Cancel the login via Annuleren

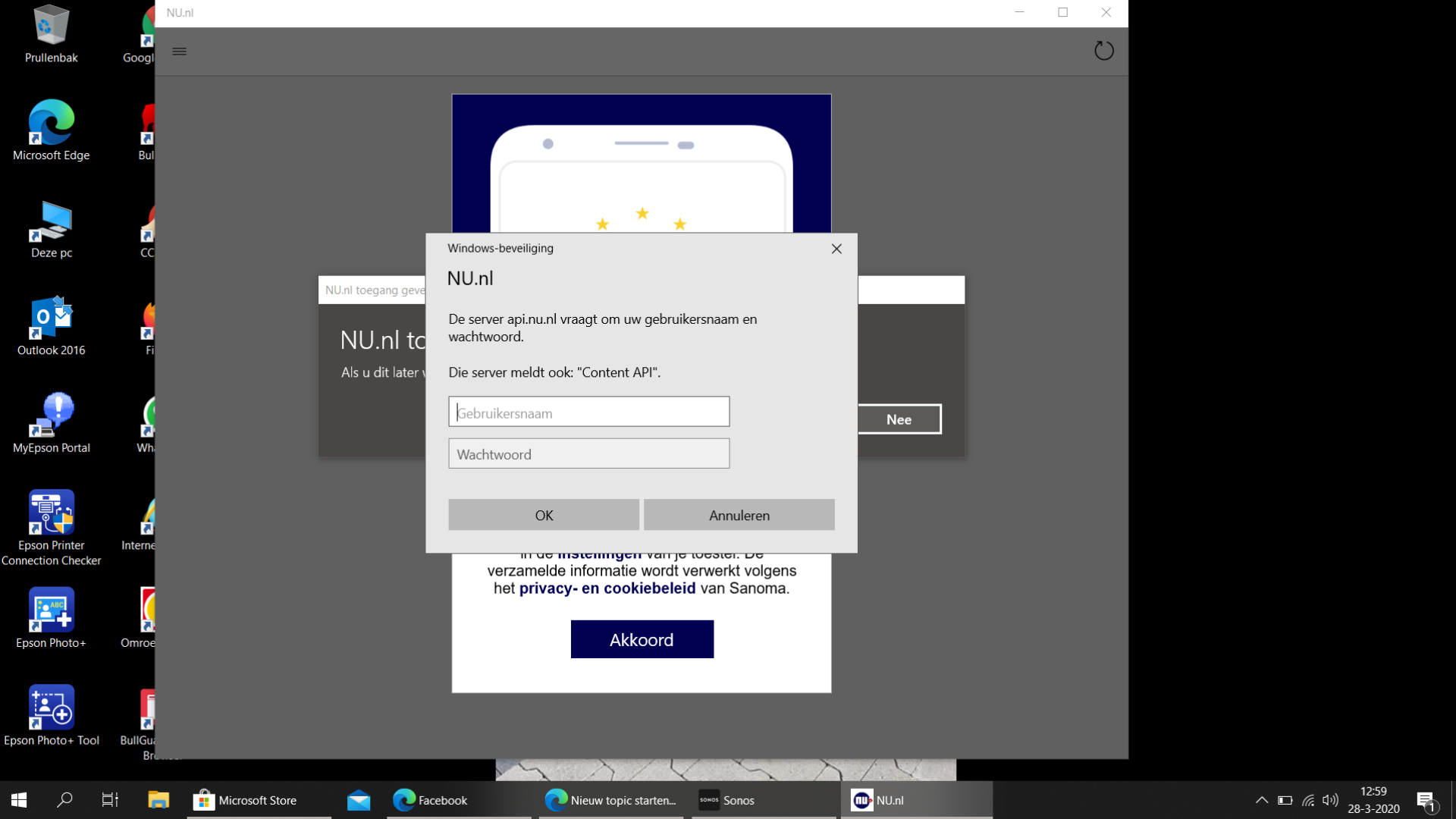click(739, 515)
